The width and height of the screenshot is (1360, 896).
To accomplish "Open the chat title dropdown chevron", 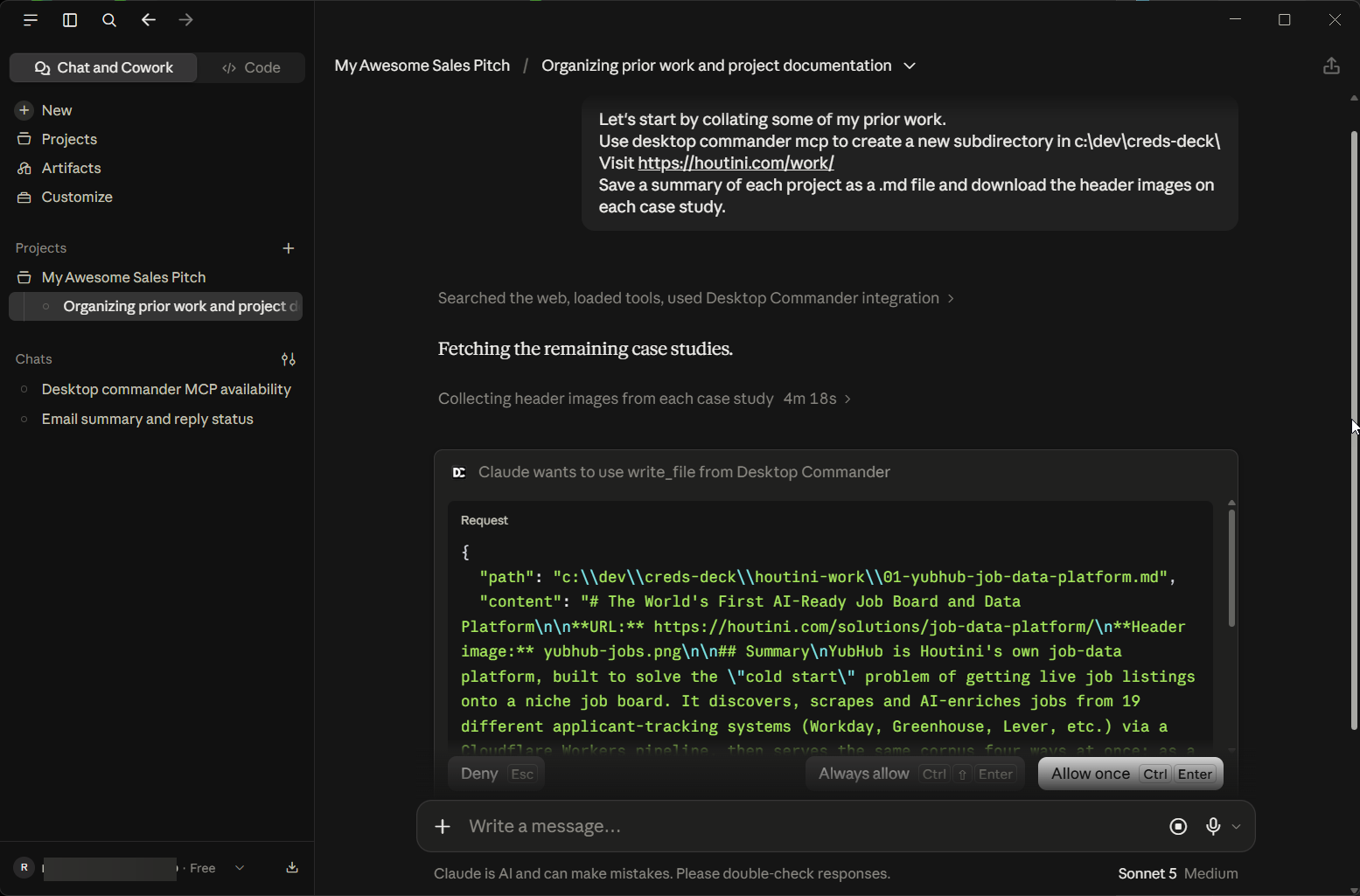I will click(910, 66).
